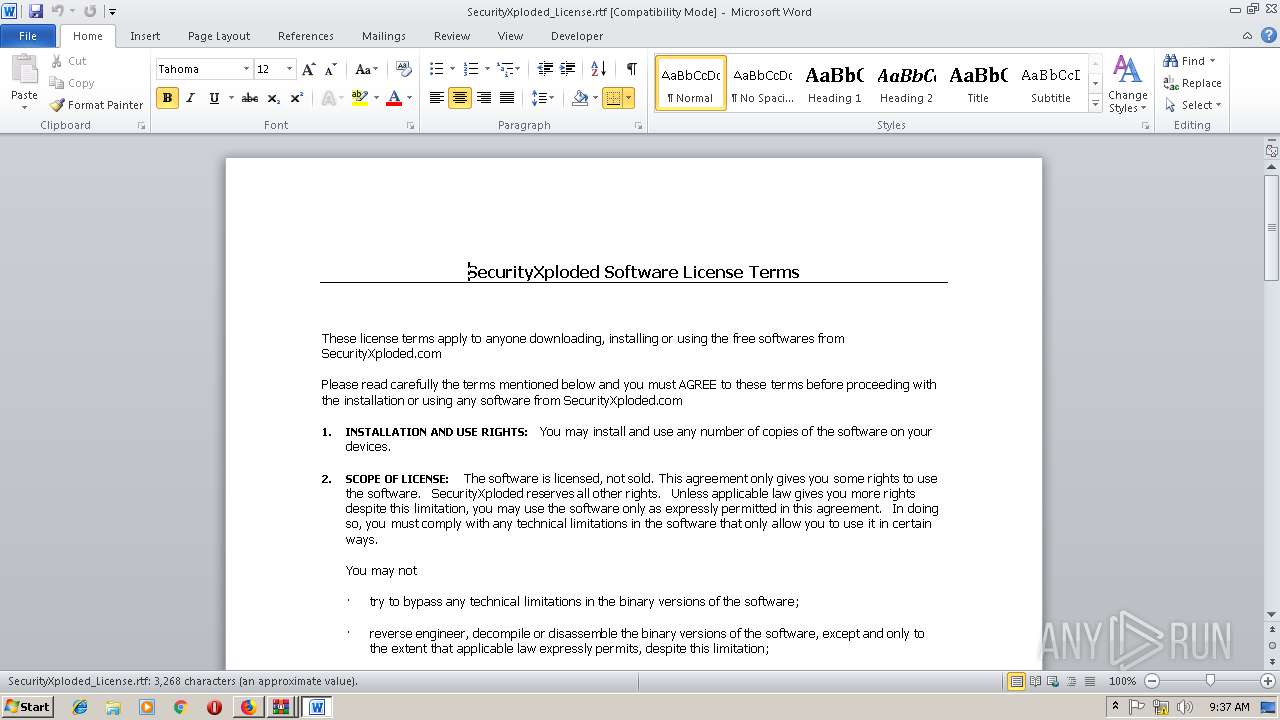Switch to the References tab
This screenshot has height=720, width=1280.
(x=306, y=36)
